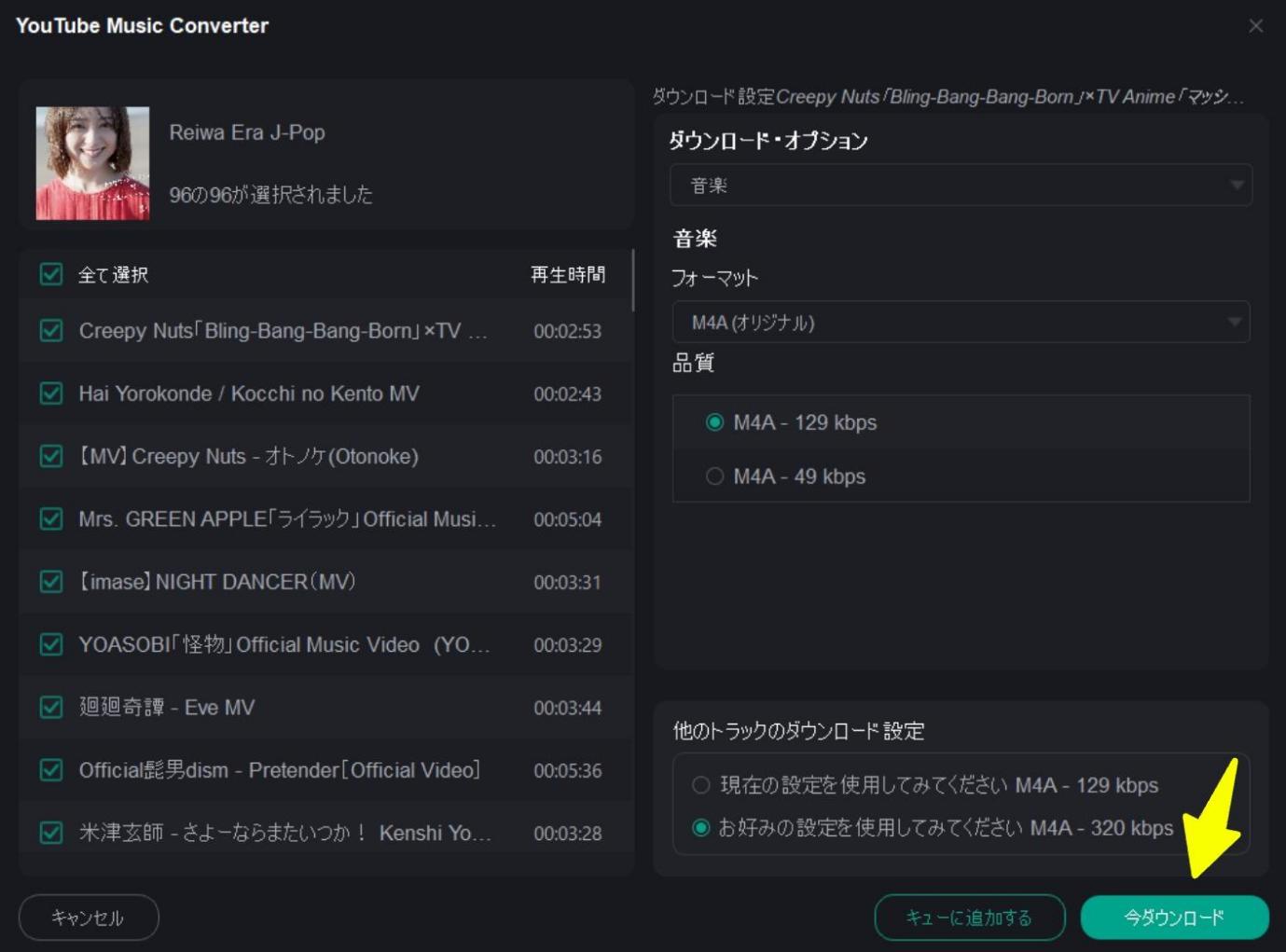Click the track list vertical scrollbar
The image size is (1286, 952).
(x=633, y=280)
